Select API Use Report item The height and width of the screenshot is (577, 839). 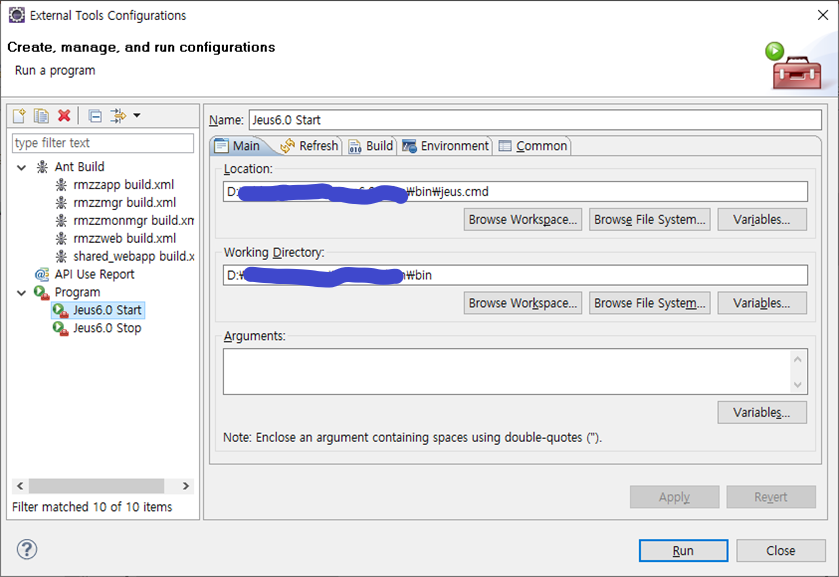coord(94,275)
